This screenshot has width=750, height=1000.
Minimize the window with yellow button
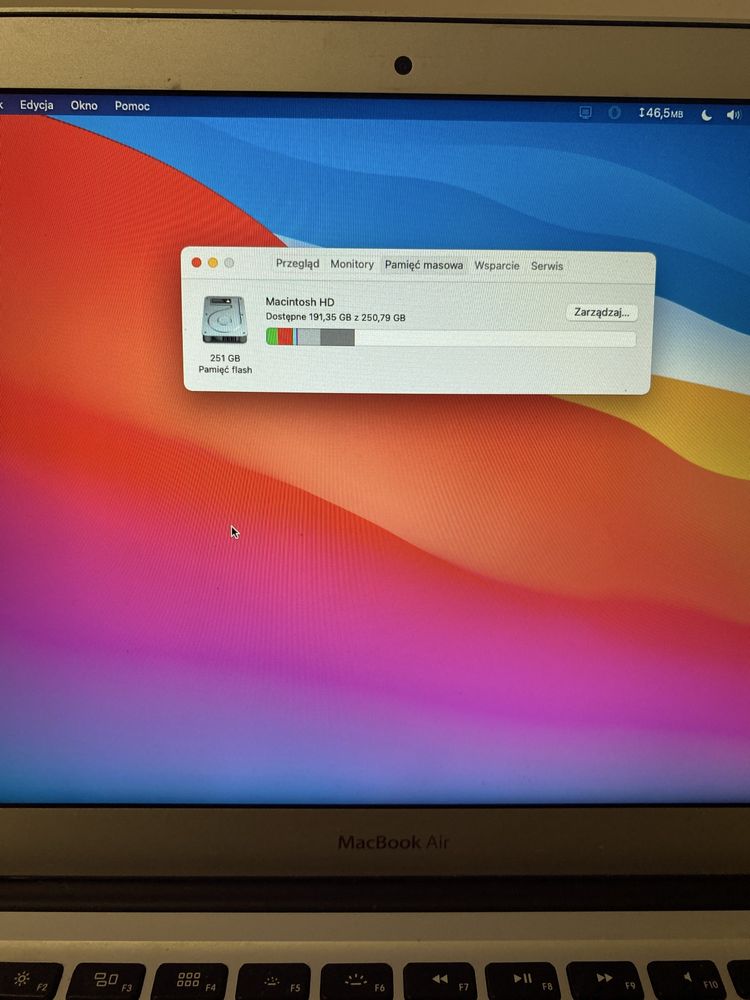[x=213, y=263]
